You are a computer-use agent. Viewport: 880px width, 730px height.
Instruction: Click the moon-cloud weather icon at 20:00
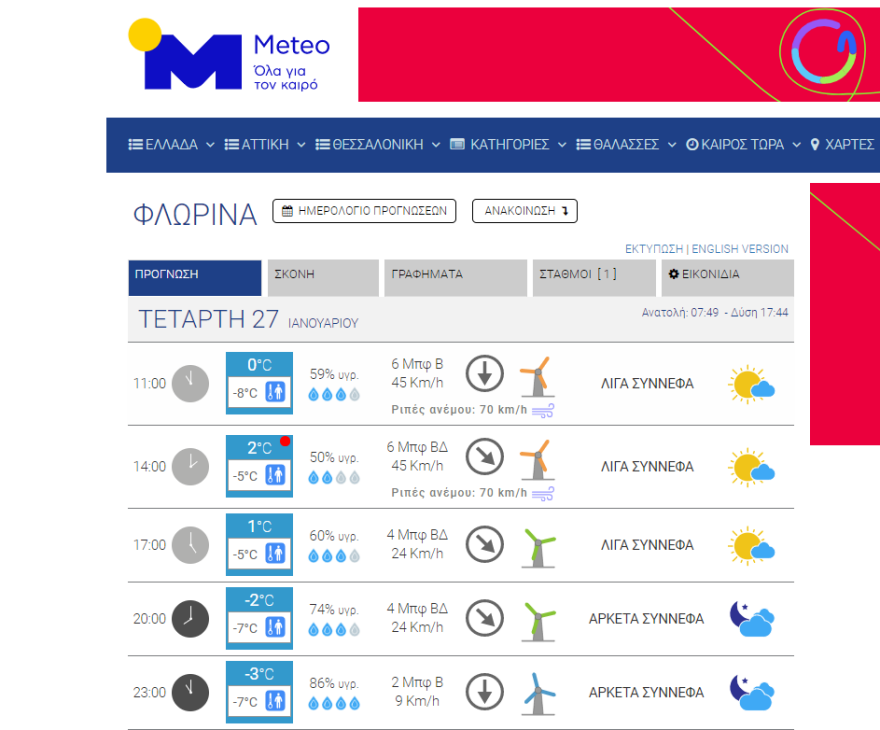(x=752, y=619)
